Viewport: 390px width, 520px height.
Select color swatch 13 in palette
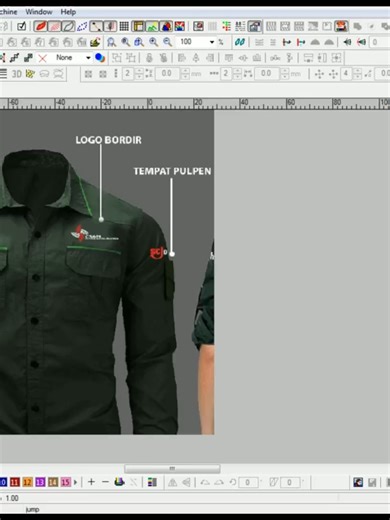click(40, 482)
